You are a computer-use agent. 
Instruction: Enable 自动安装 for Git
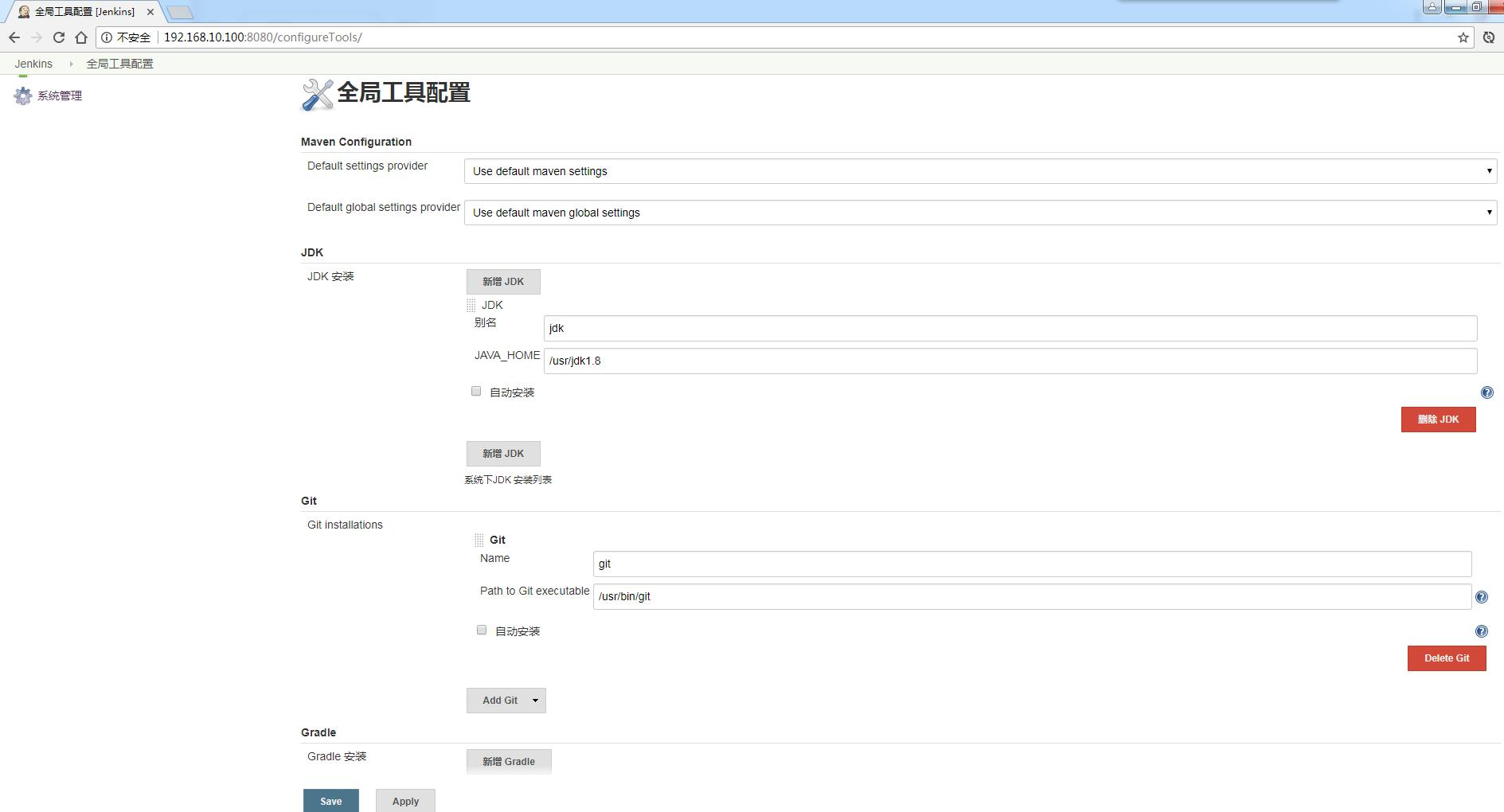482,630
